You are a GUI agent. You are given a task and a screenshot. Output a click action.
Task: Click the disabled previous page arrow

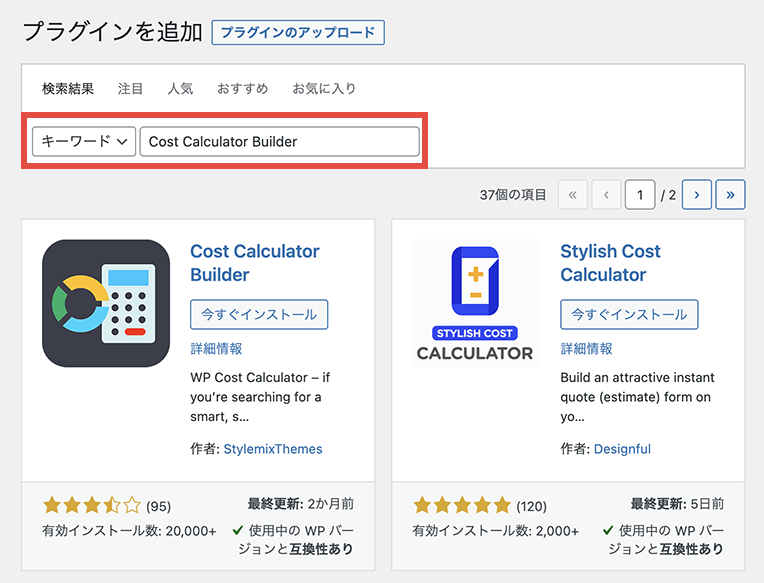[x=606, y=195]
